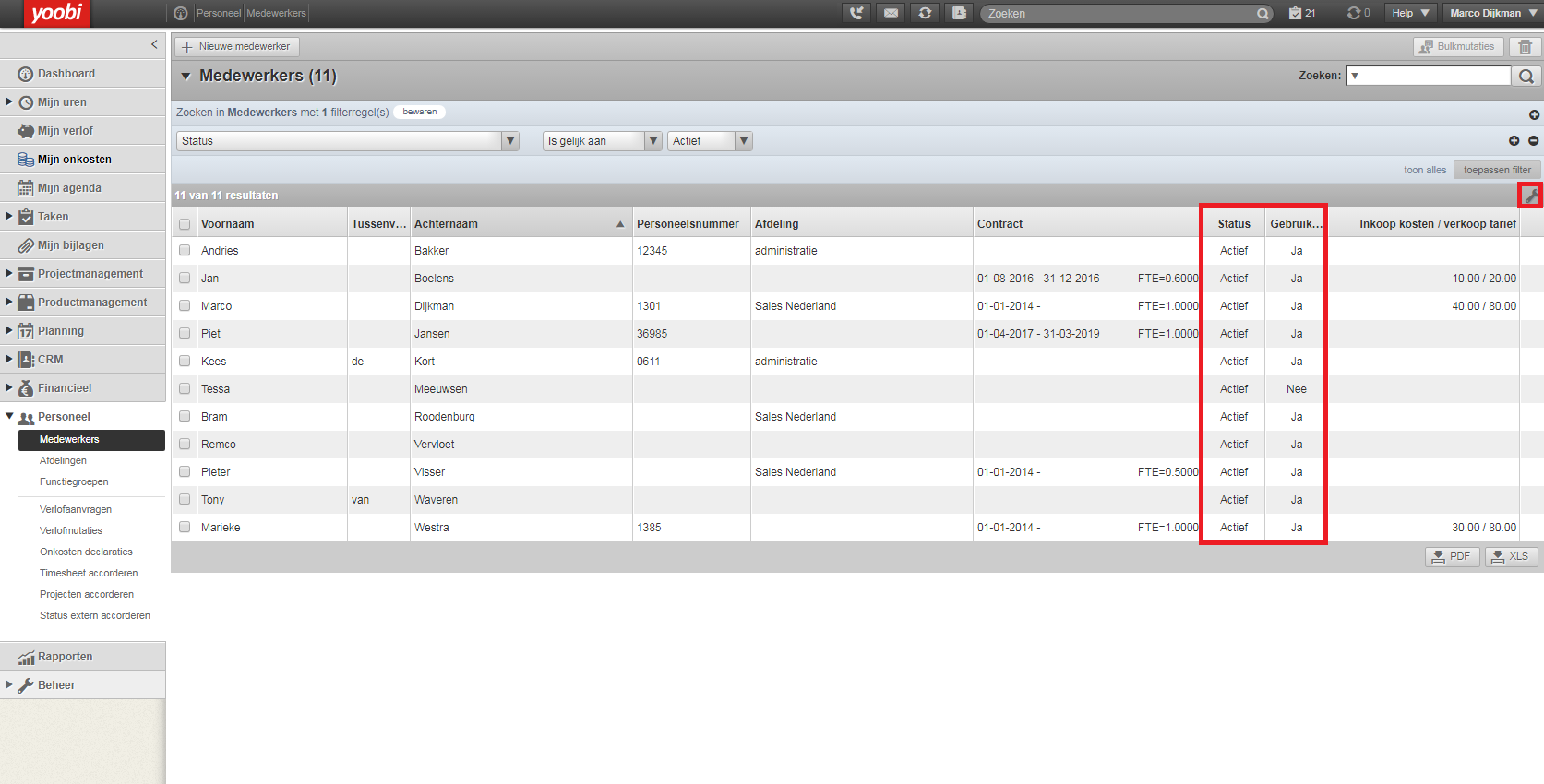The height and width of the screenshot is (784, 1544).
Task: Open Mijn agenda in the sidebar
Action: 83,188
